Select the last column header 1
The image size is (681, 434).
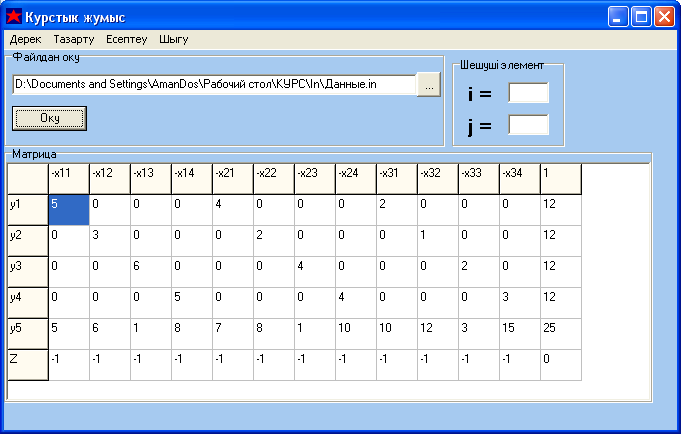click(561, 179)
